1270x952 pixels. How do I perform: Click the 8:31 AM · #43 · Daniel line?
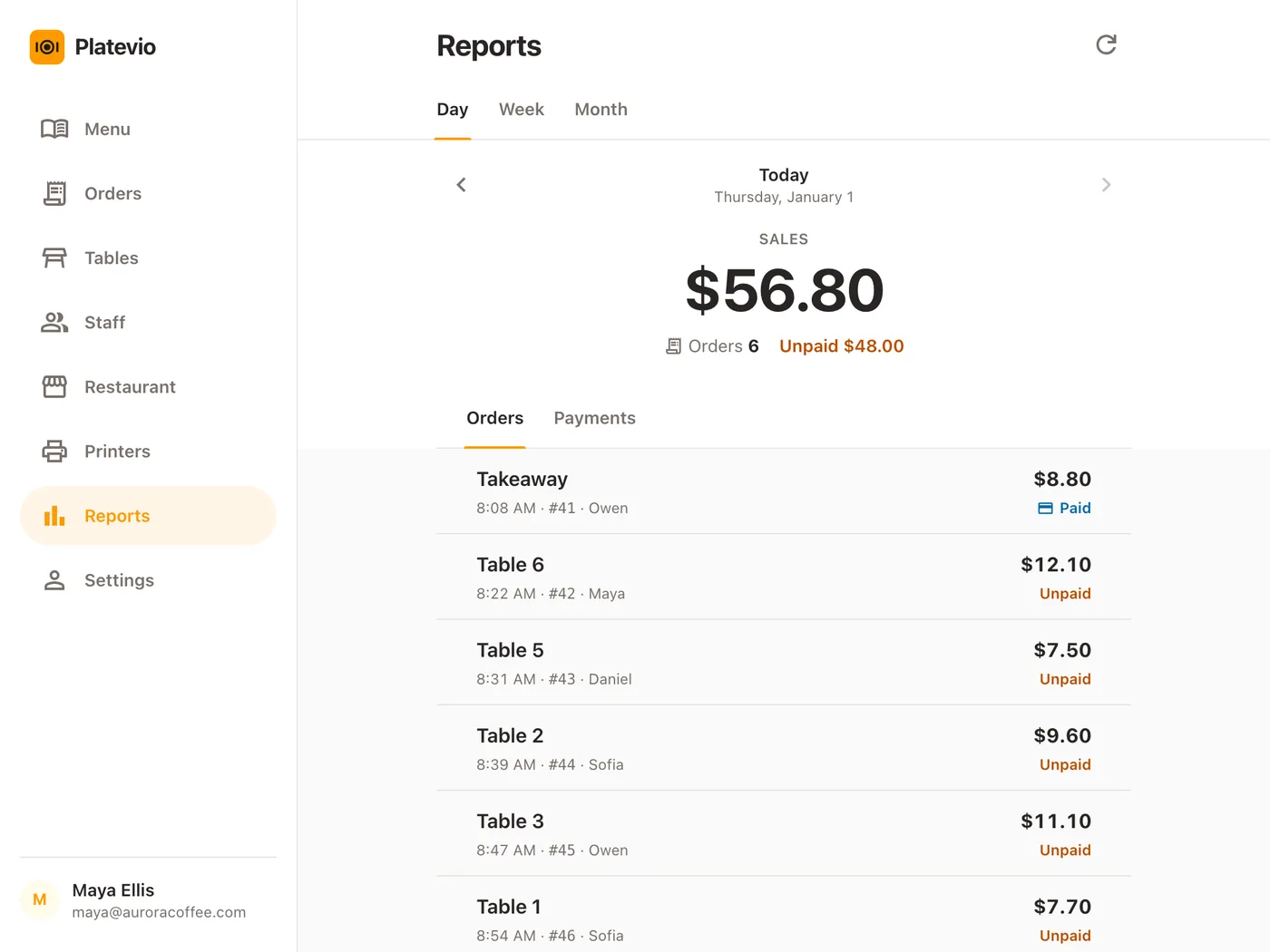click(x=554, y=679)
